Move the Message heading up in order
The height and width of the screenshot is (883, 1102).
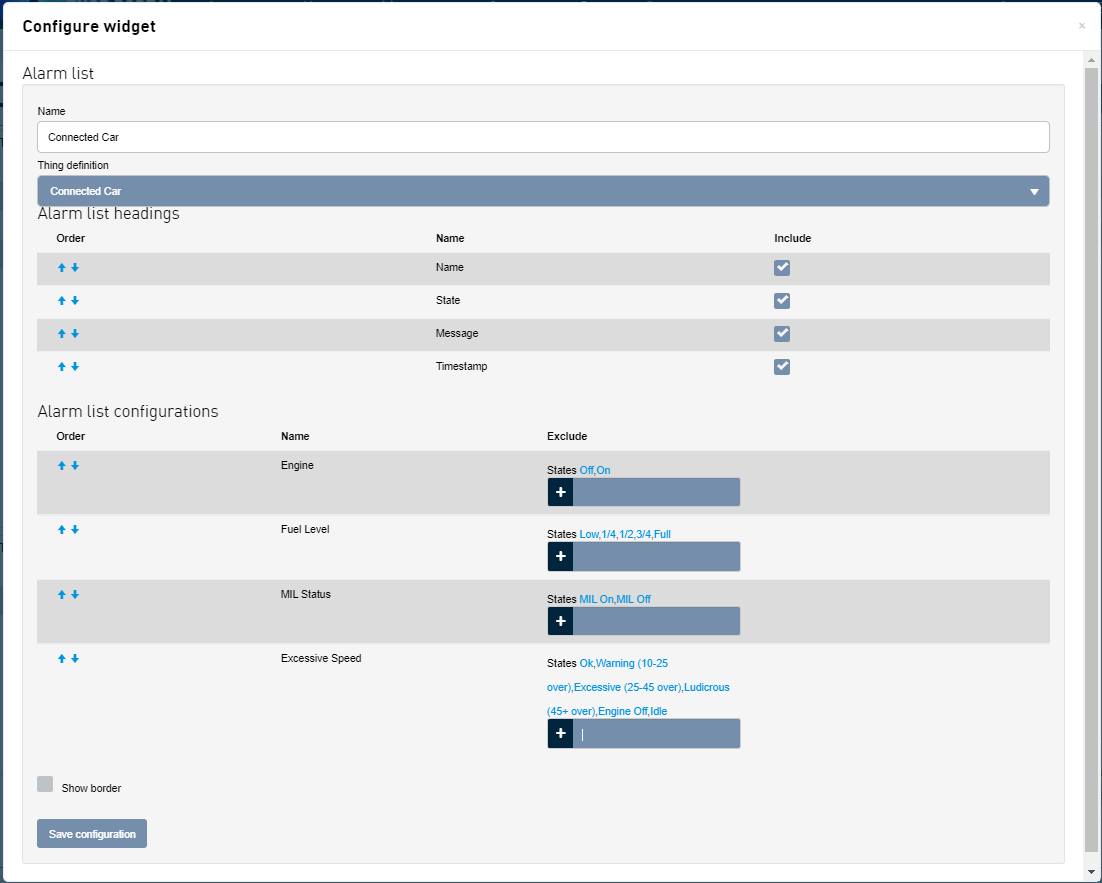pyautogui.click(x=62, y=334)
